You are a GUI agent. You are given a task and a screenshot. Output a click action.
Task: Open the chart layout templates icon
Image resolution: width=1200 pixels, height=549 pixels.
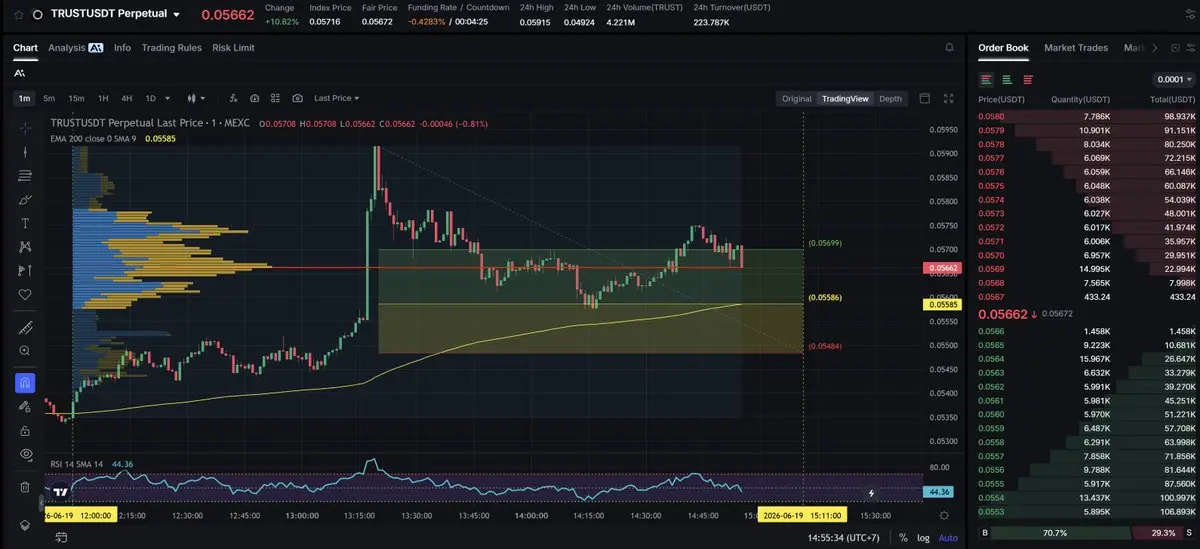pos(276,98)
